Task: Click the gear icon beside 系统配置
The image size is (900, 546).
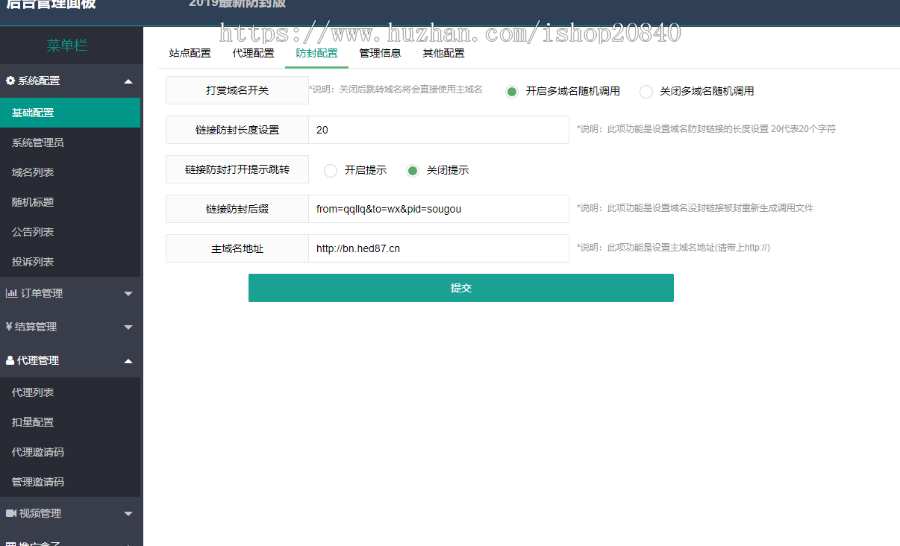Action: click(10, 80)
